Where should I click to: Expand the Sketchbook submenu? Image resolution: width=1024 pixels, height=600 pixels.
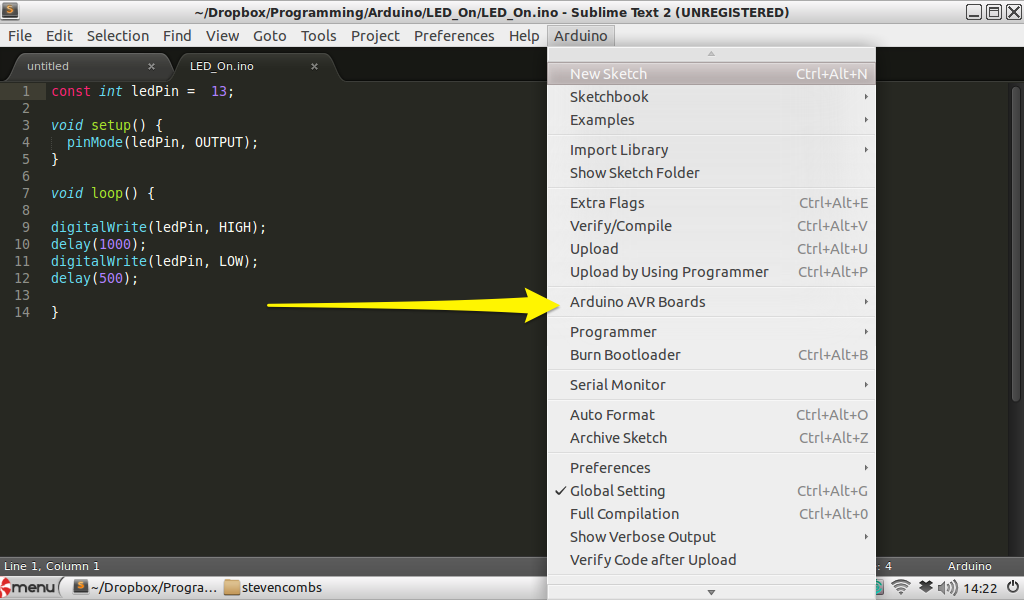711,97
